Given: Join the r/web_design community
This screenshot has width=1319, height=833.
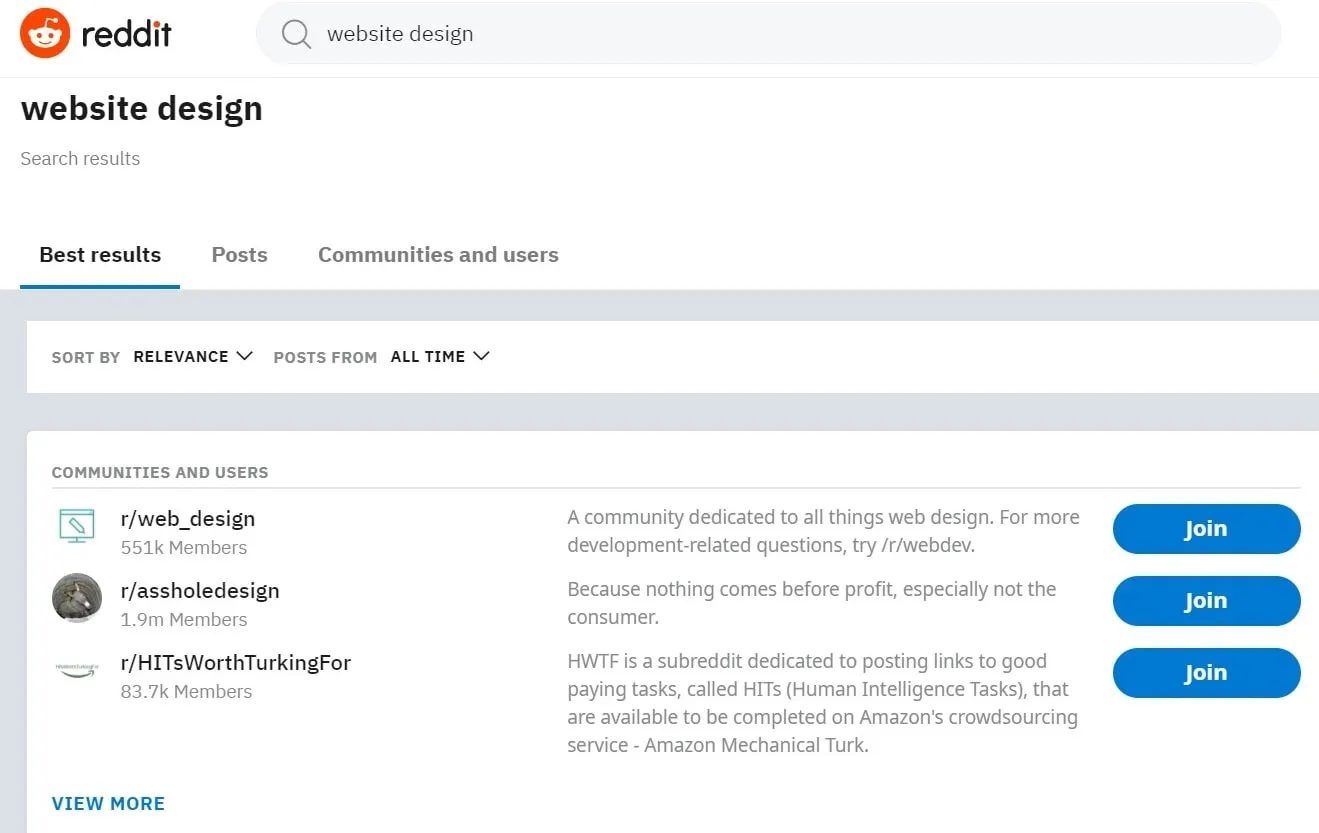Looking at the screenshot, I should click(1206, 529).
